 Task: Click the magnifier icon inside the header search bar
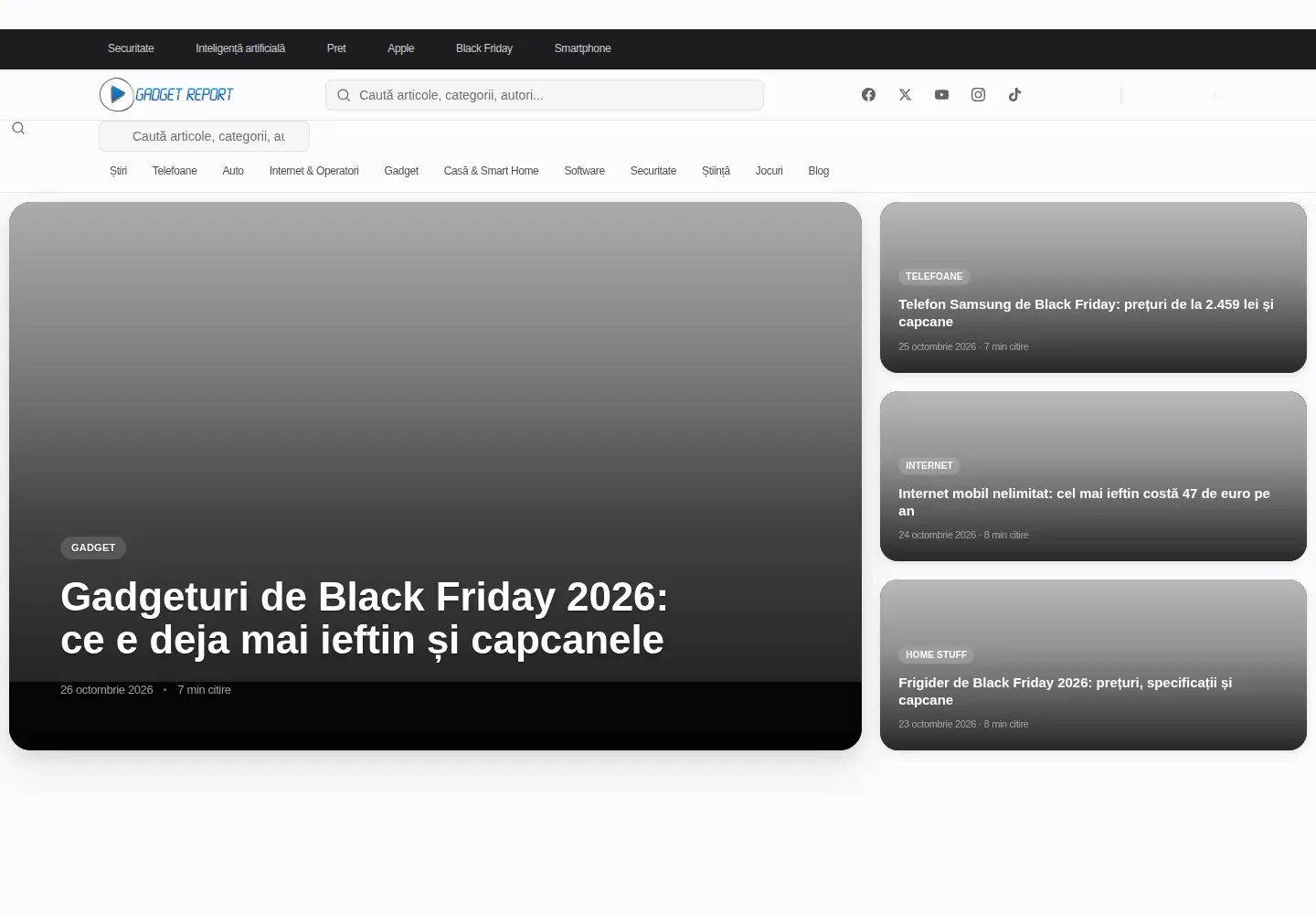344,95
